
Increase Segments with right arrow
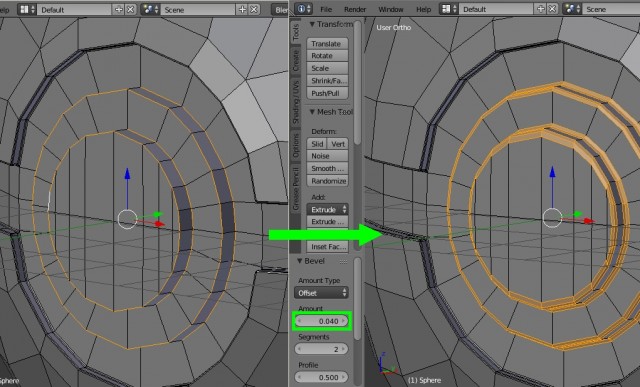click(x=343, y=349)
